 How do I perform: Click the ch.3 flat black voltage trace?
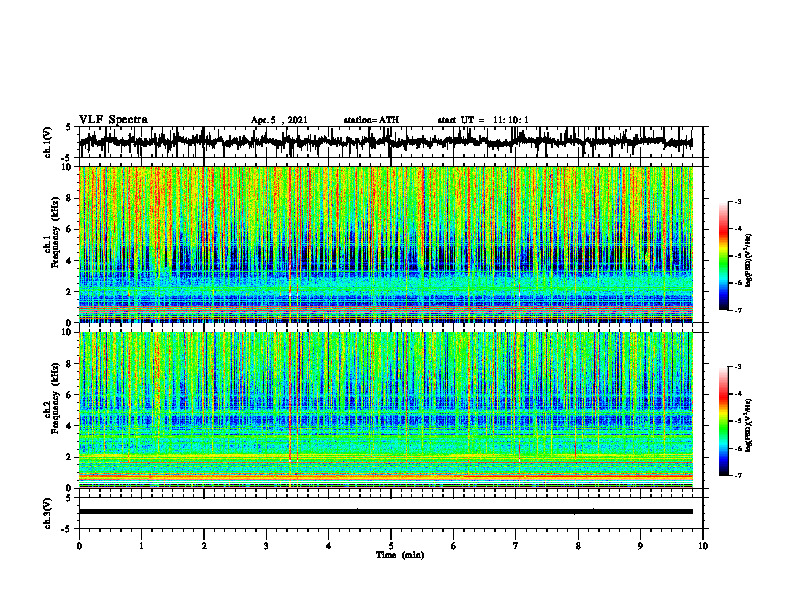click(x=386, y=512)
